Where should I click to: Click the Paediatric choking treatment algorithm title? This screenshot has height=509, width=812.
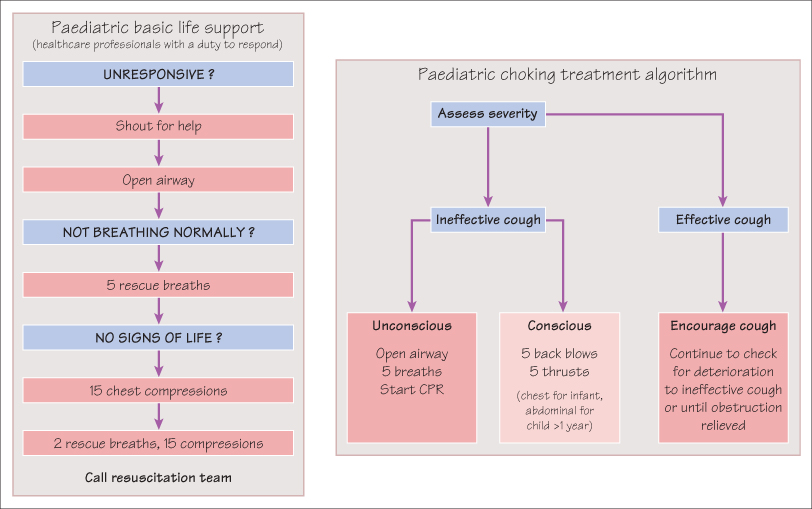[x=566, y=75]
